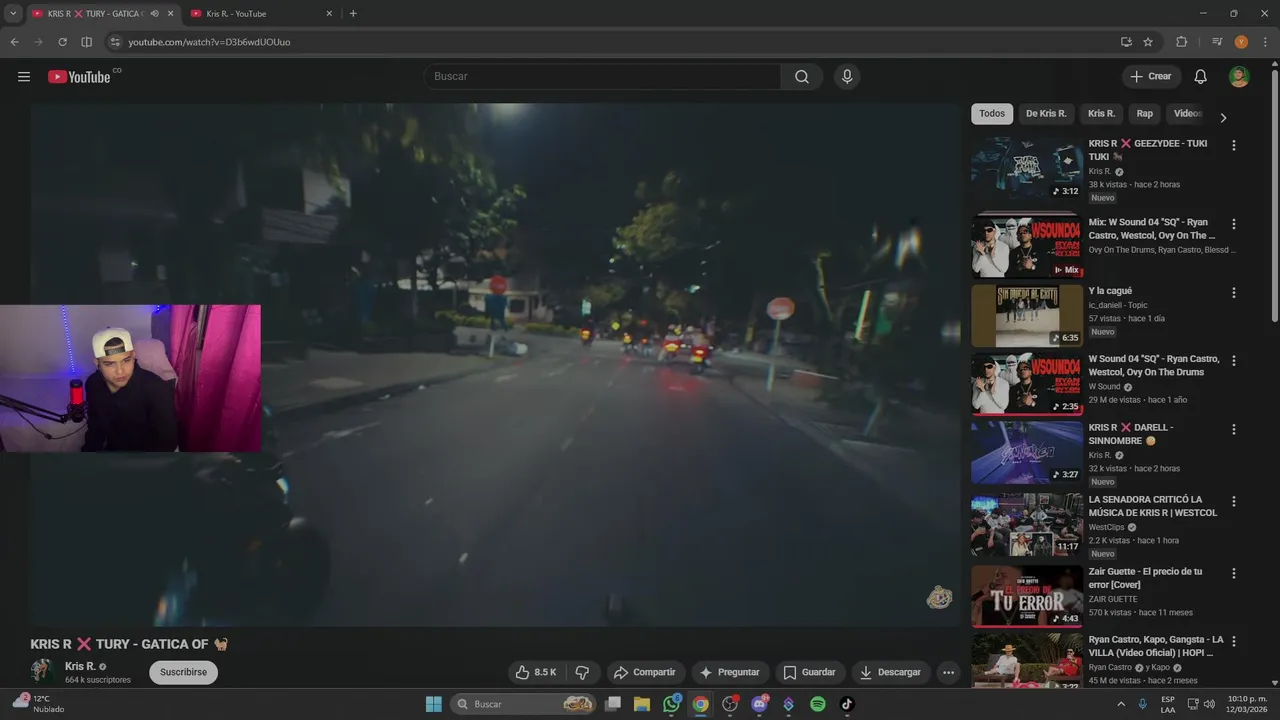Download video with Descargar button
1280x720 pixels.
pyautogui.click(x=890, y=672)
